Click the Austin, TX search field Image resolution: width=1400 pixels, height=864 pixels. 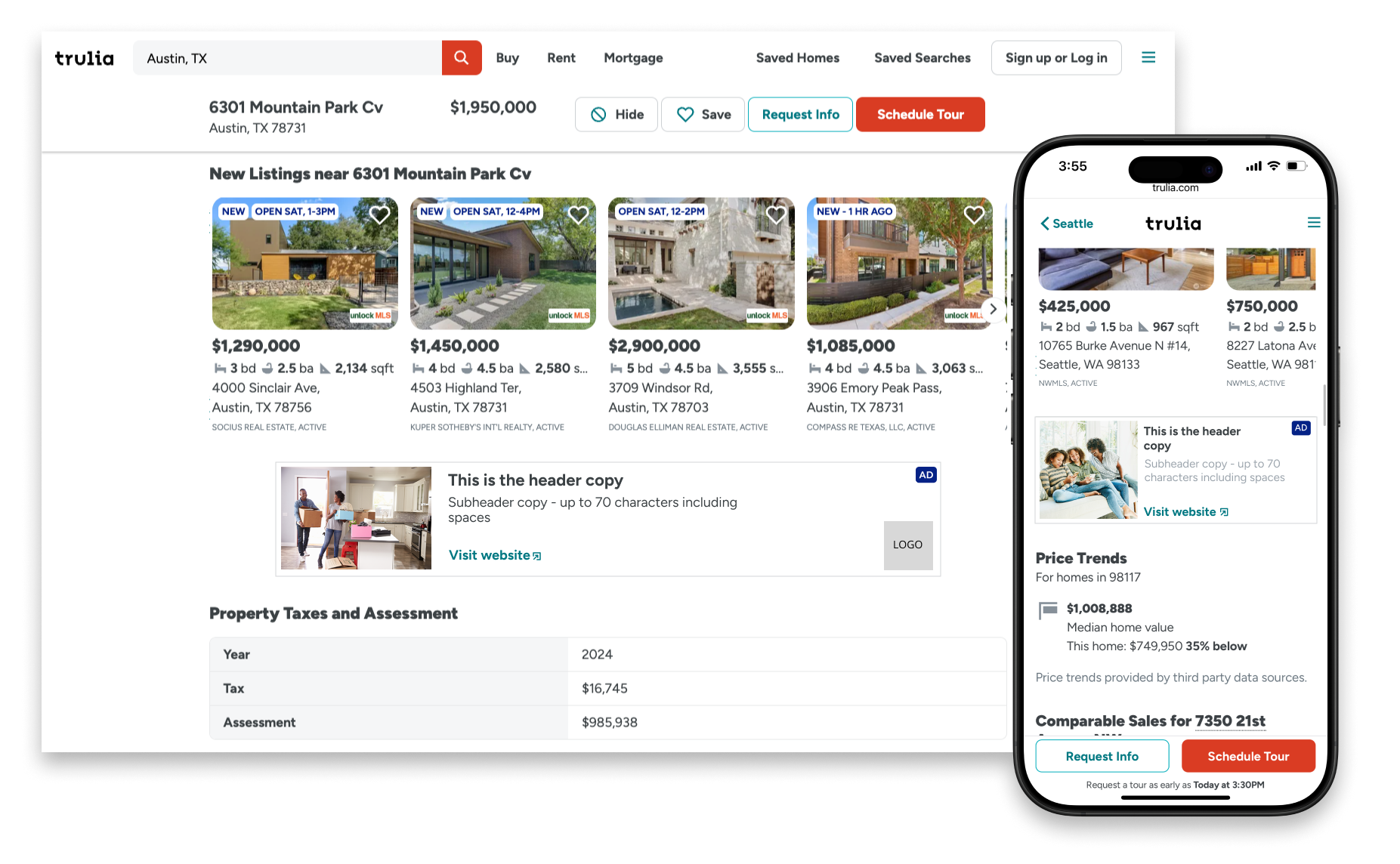tap(287, 58)
